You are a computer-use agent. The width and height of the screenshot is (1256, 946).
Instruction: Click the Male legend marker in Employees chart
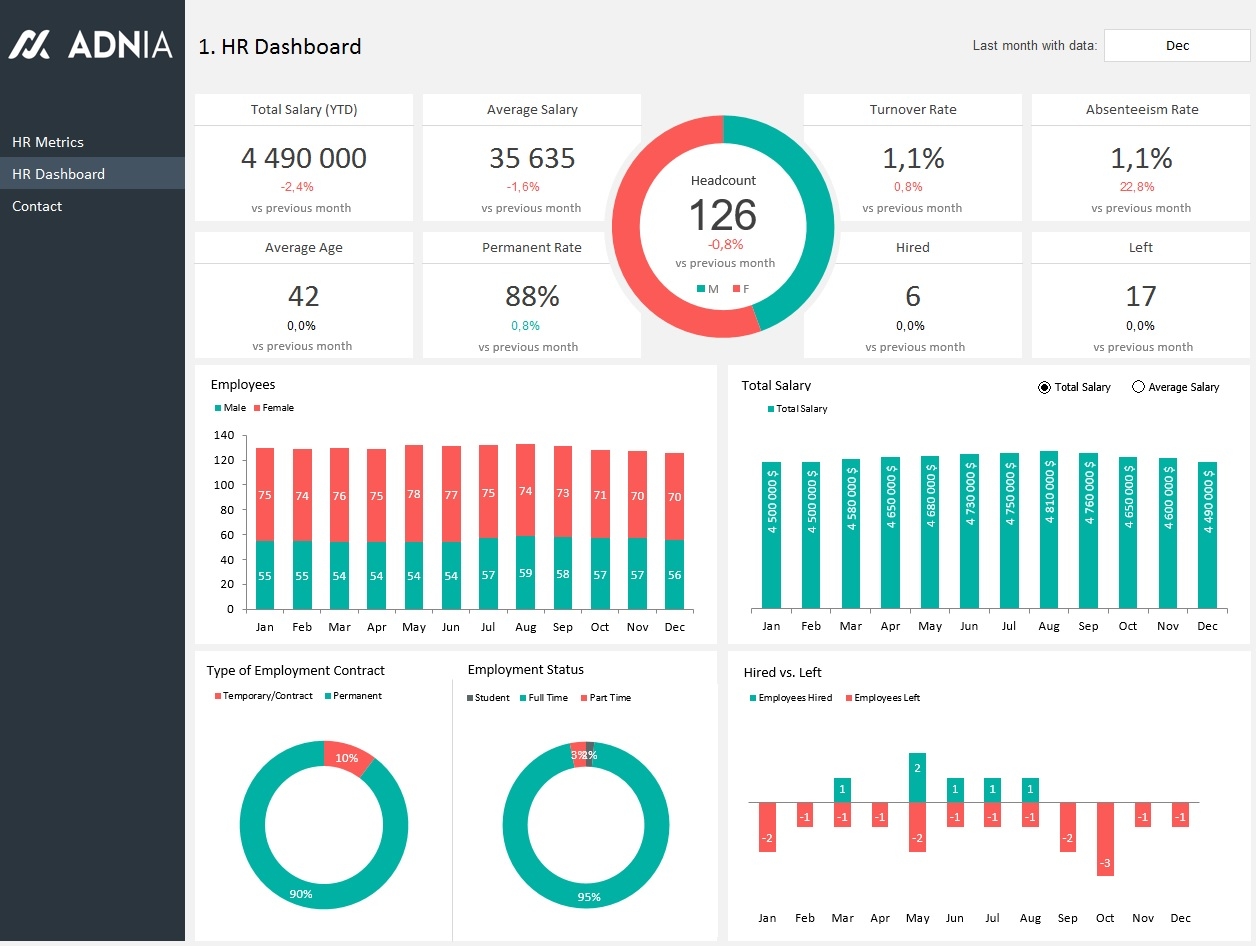pos(217,407)
